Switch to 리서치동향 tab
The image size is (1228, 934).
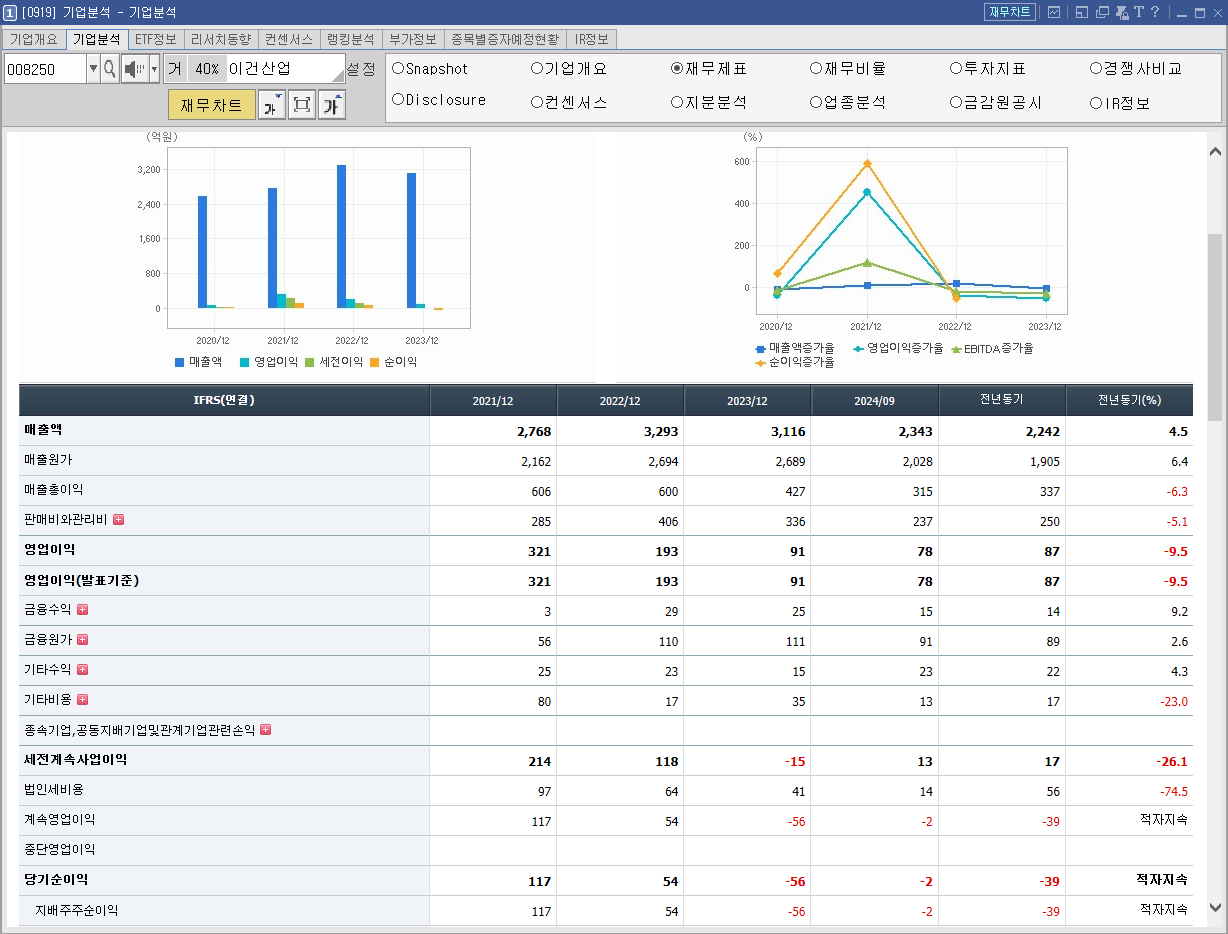pyautogui.click(x=221, y=40)
